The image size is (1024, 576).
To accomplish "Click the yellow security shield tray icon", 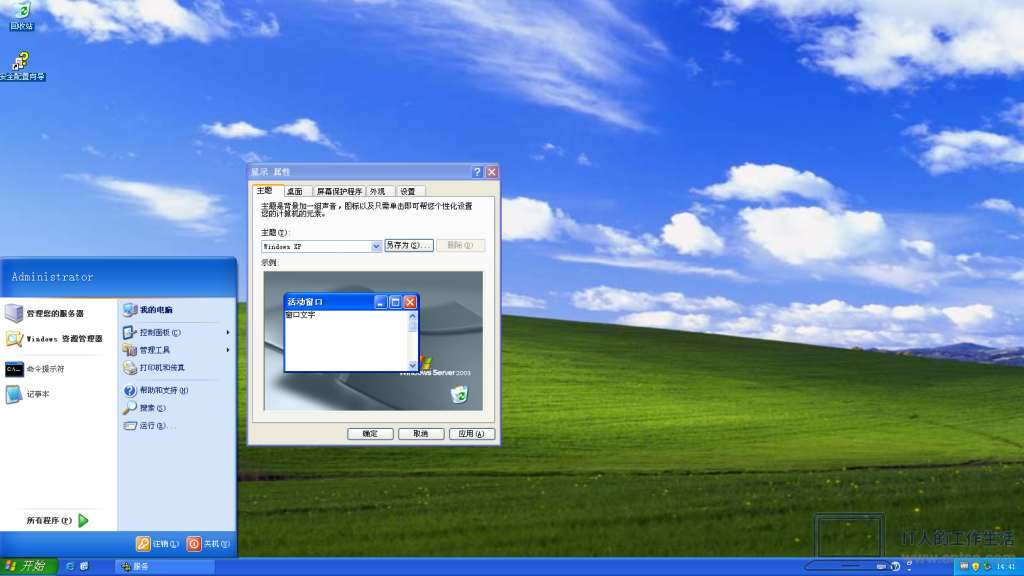I will tap(975, 566).
